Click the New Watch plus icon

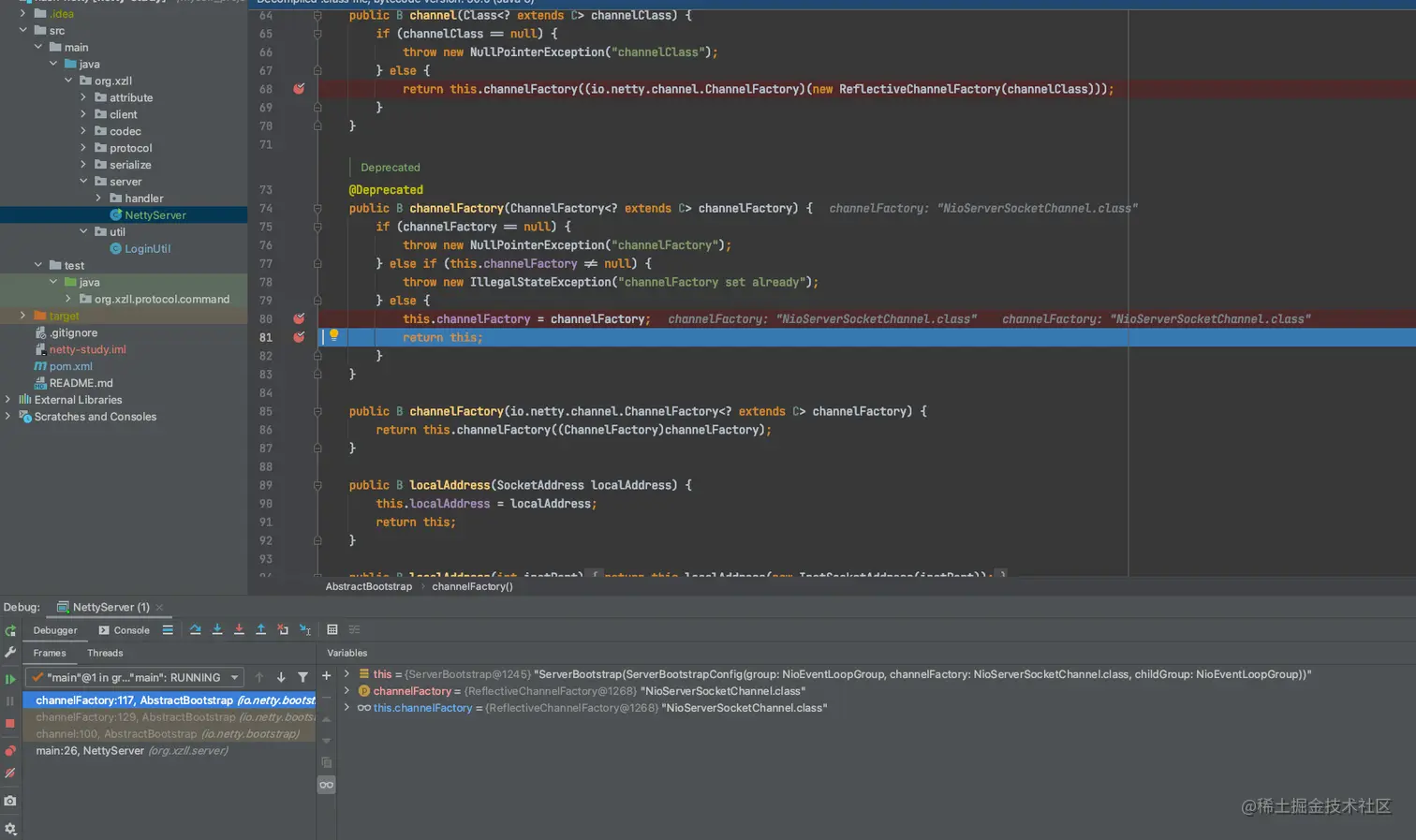tap(326, 675)
